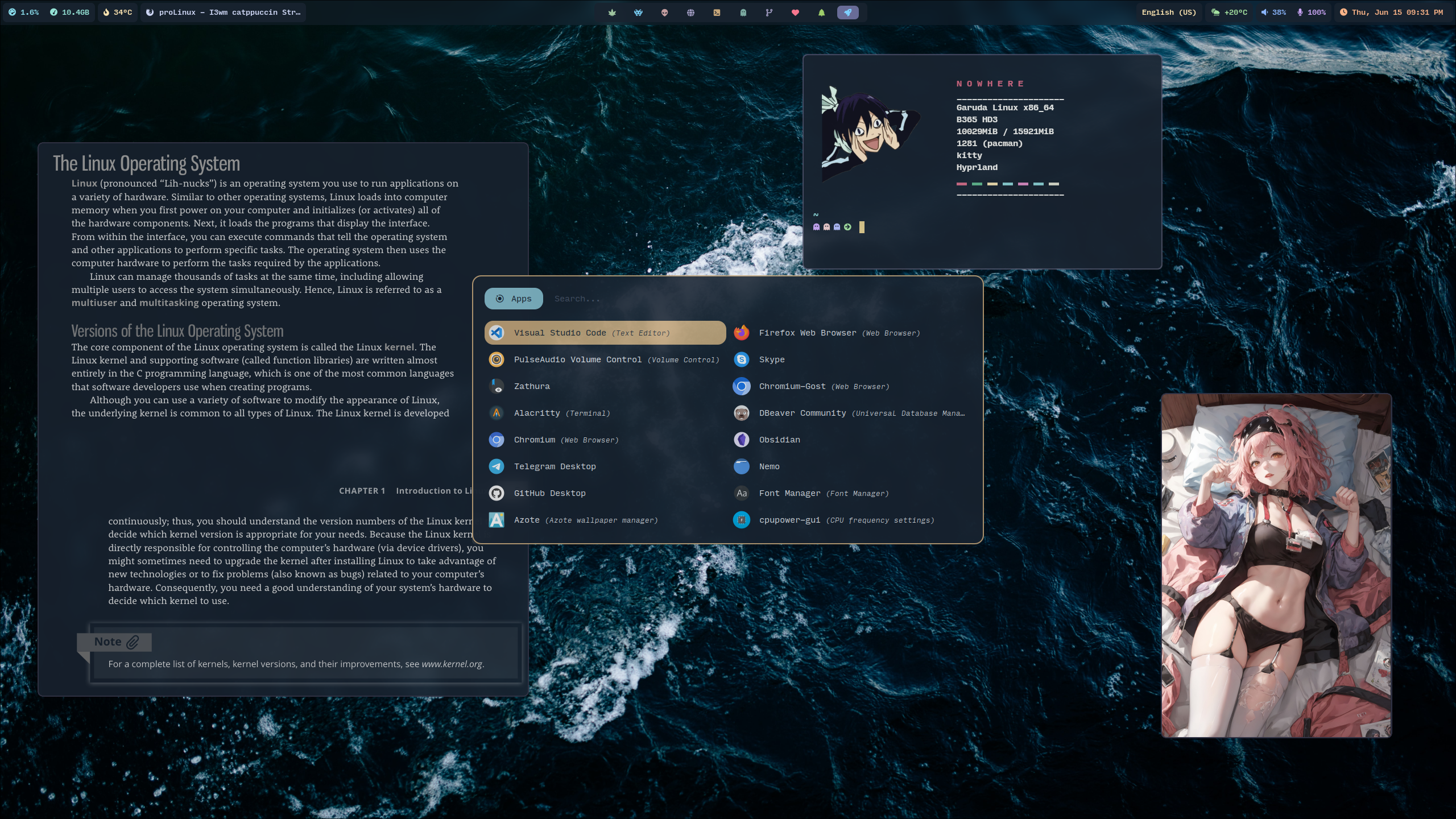
Task: Toggle the microphone 100% indicator
Action: (x=1311, y=13)
